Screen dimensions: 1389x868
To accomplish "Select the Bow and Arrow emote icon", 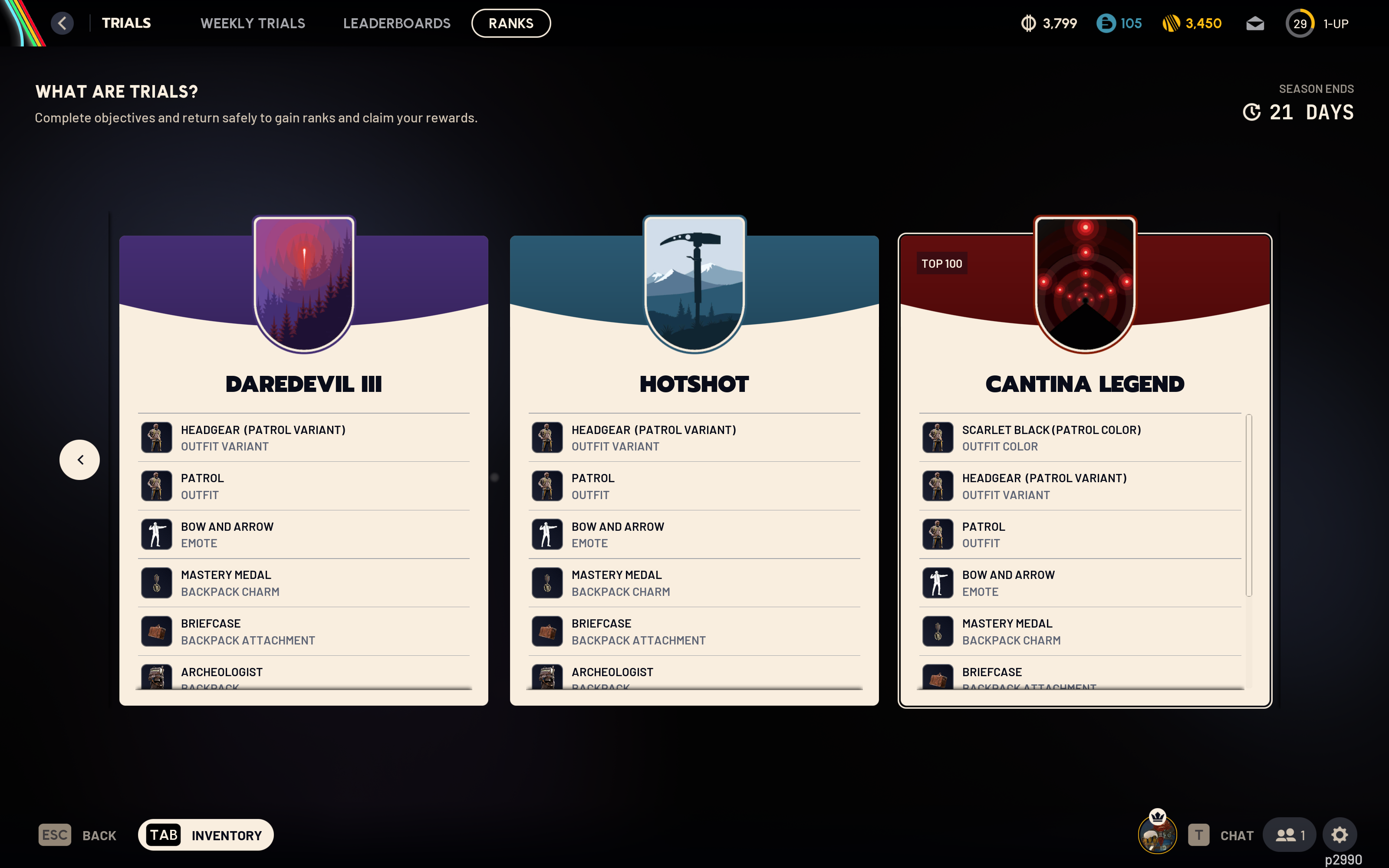I will click(x=156, y=534).
